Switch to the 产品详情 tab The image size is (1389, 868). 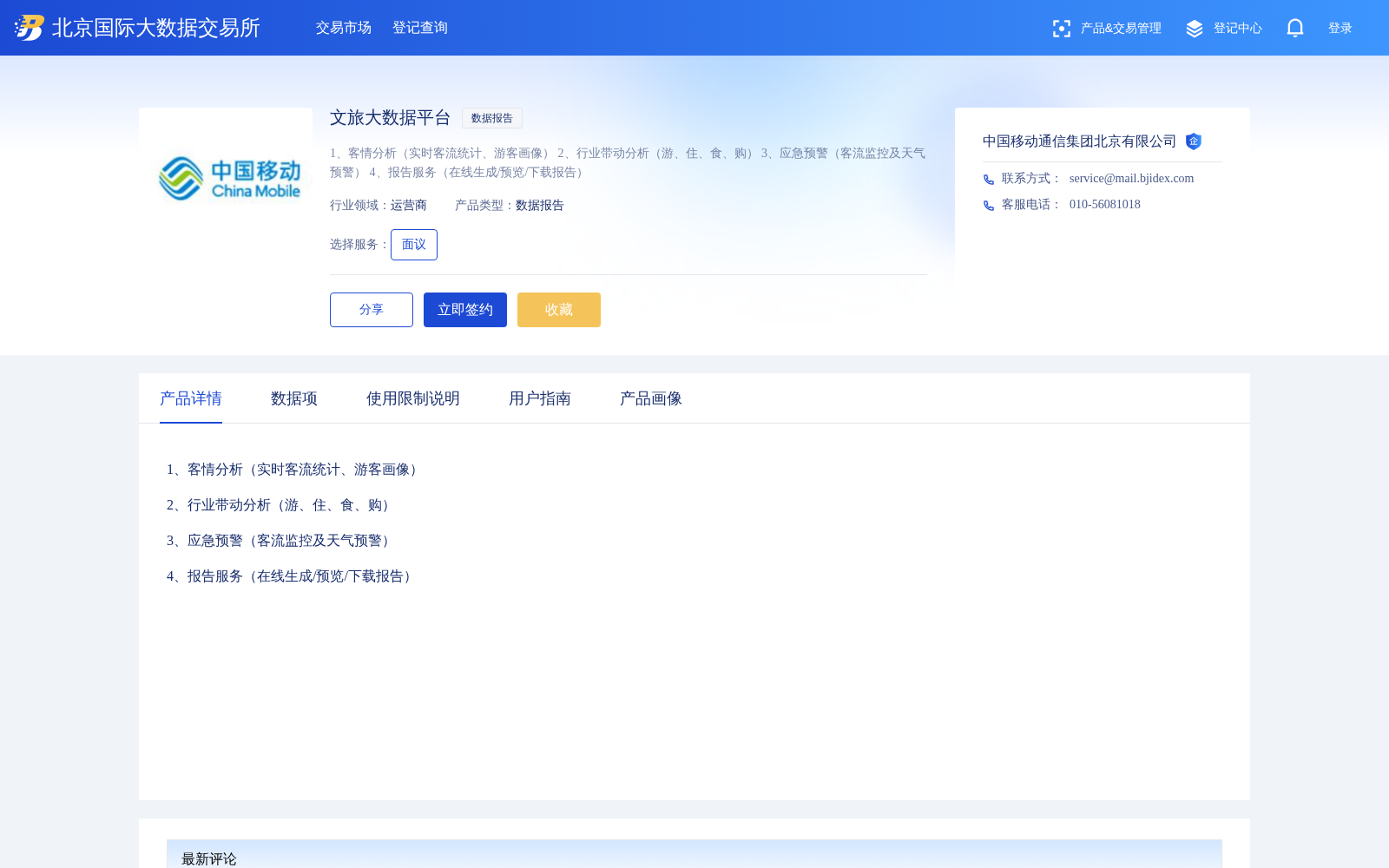tap(191, 398)
